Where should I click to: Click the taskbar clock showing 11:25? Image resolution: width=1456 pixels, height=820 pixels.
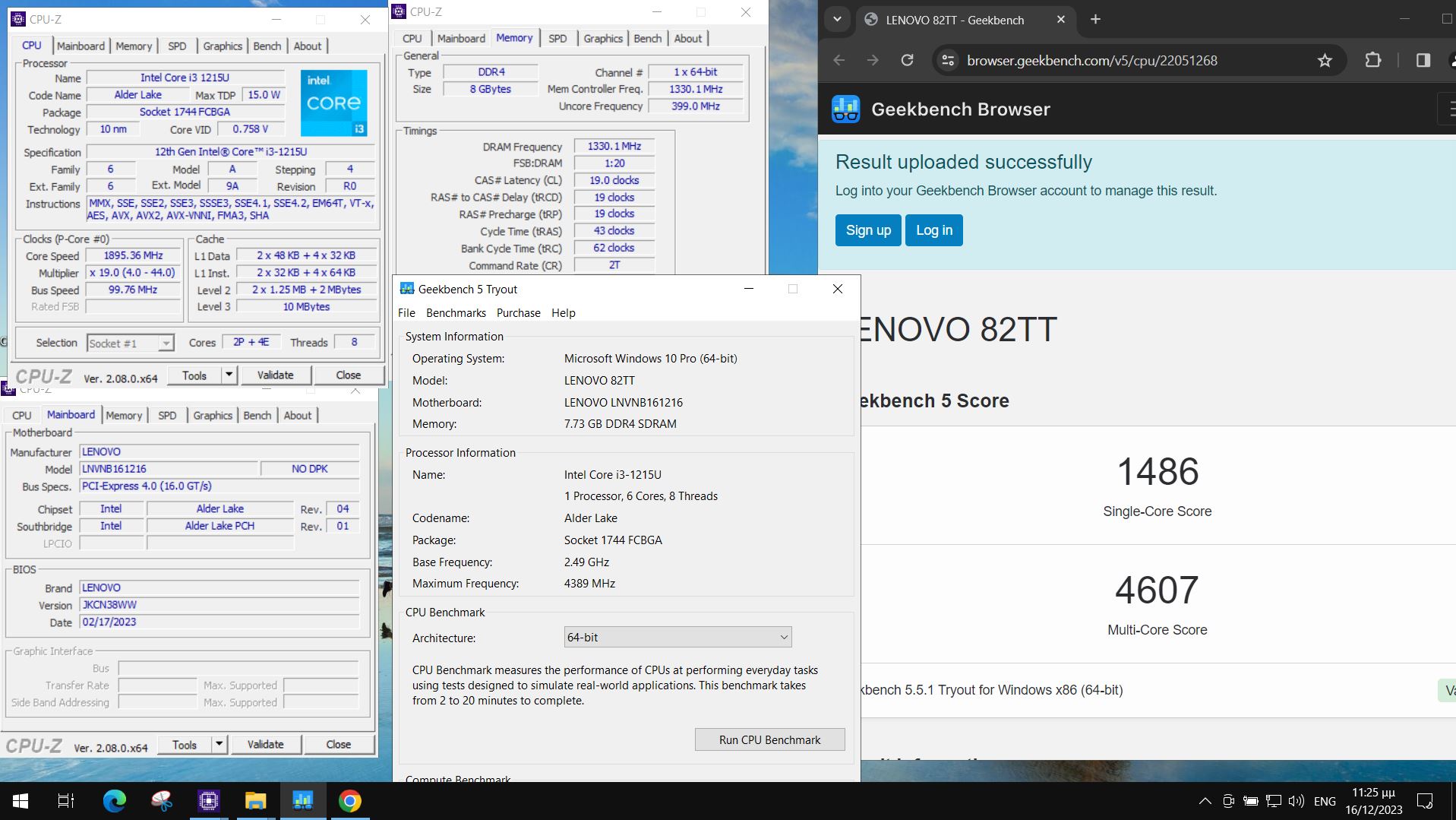pyautogui.click(x=1373, y=801)
